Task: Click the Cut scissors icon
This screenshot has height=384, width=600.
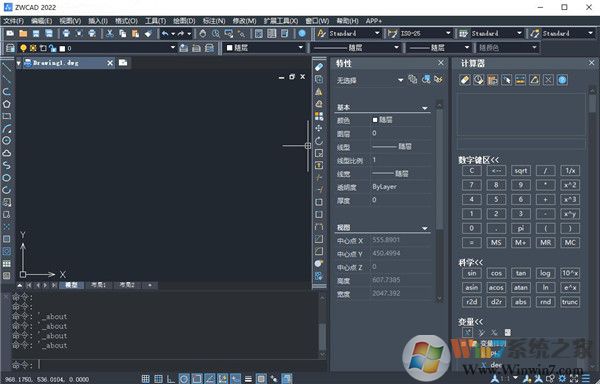Action: [110, 33]
